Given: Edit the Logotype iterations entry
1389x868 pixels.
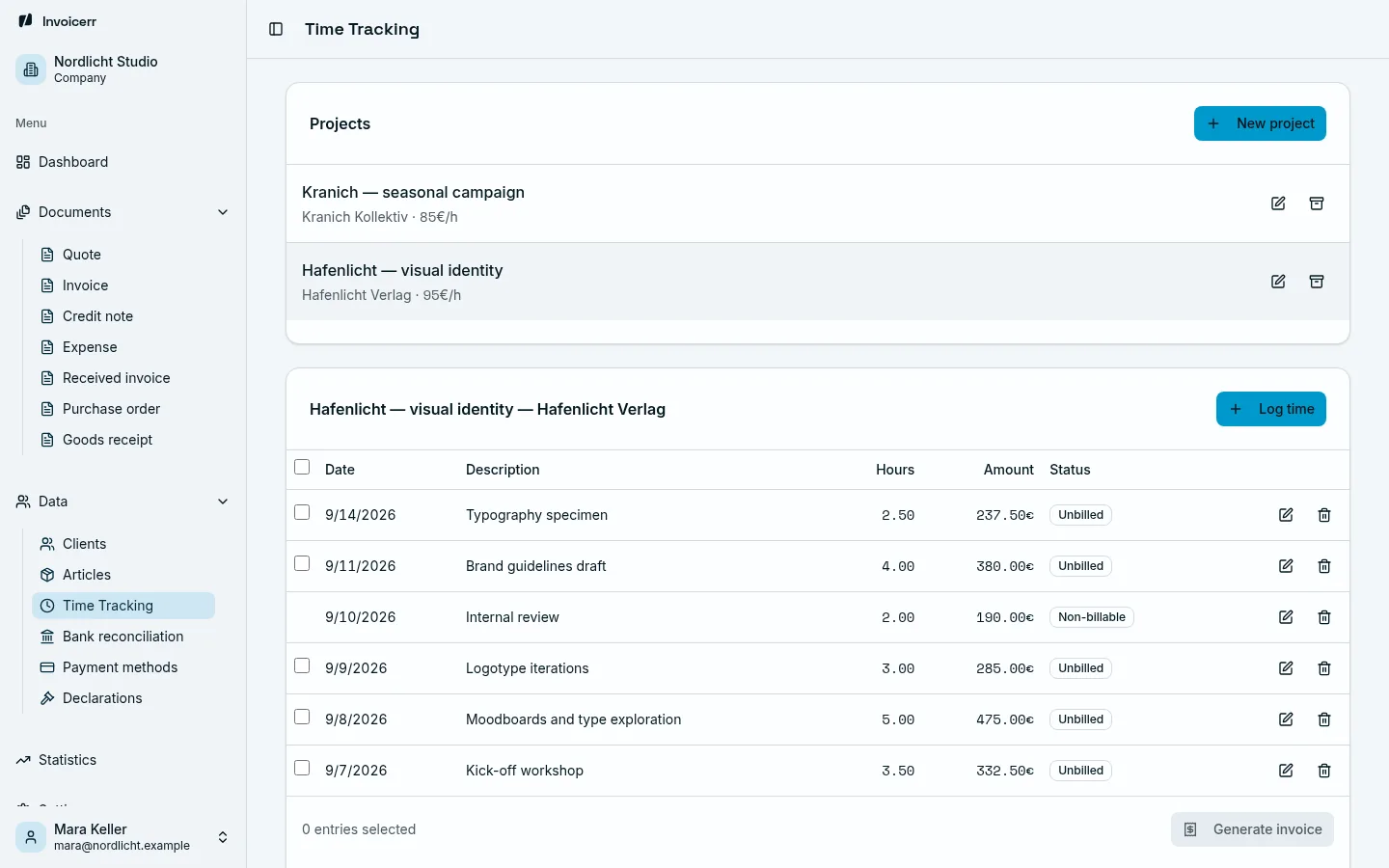Looking at the screenshot, I should point(1286,668).
